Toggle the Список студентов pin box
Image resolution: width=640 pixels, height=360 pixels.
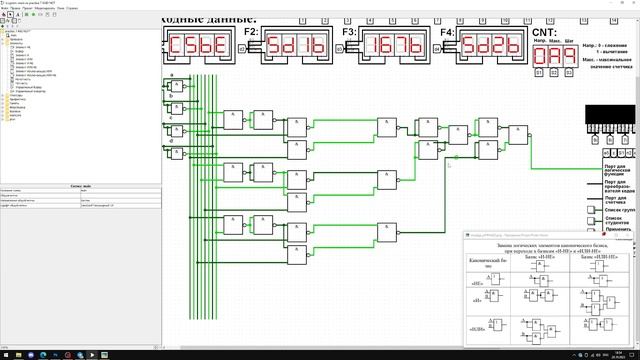tap(591, 221)
